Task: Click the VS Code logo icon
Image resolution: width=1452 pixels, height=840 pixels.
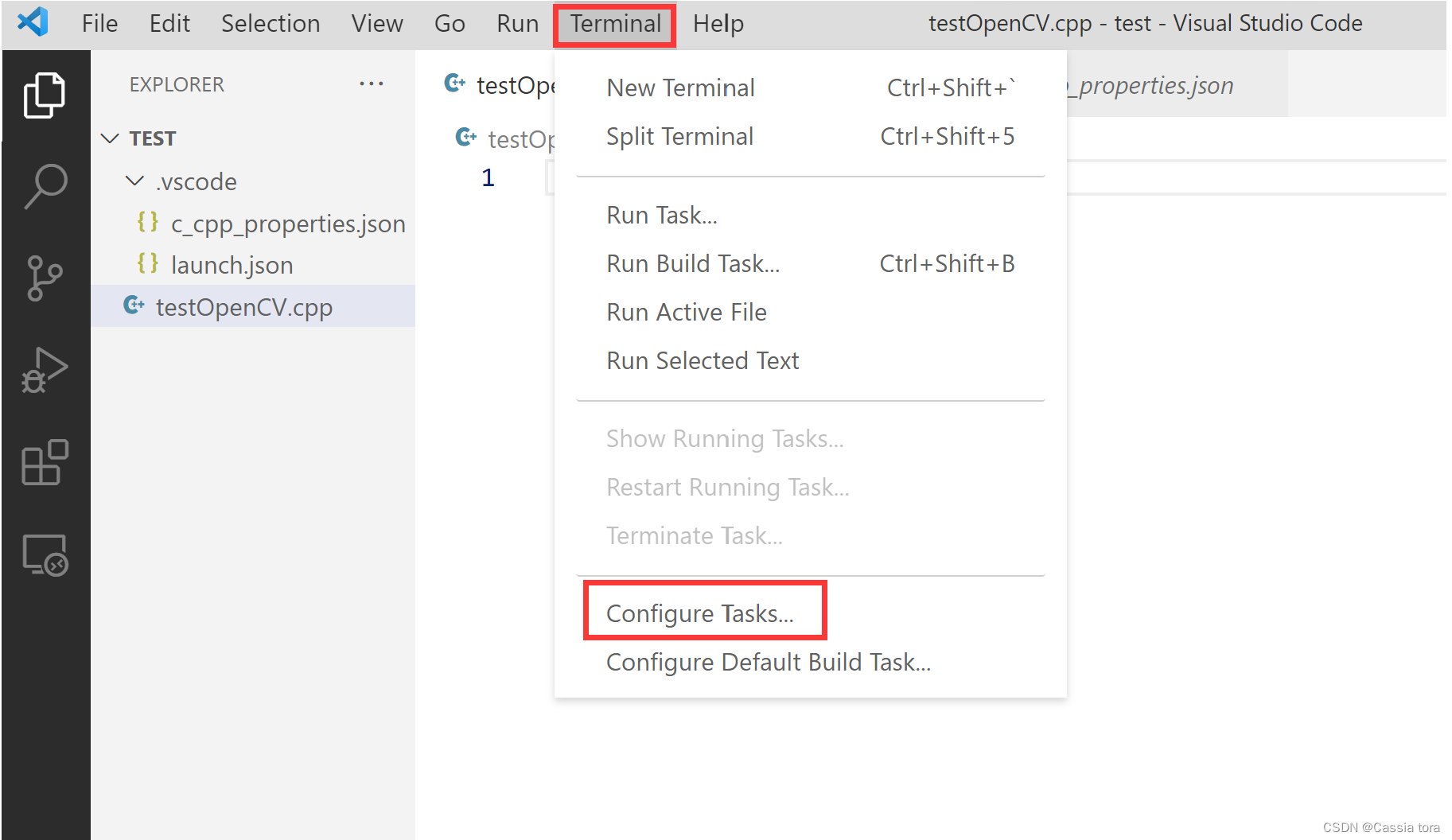Action: tap(33, 22)
